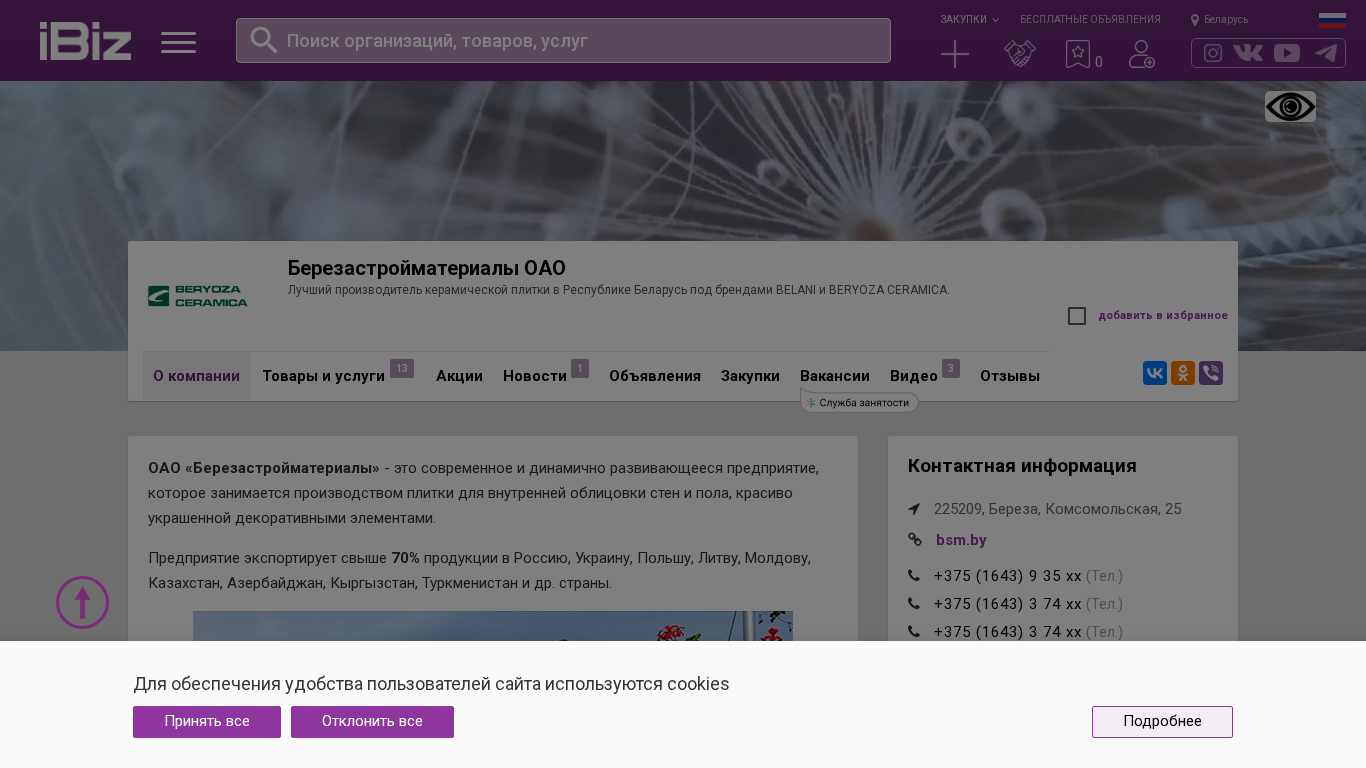Open the YouTube channel icon
Image resolution: width=1366 pixels, height=768 pixels.
tap(1287, 53)
